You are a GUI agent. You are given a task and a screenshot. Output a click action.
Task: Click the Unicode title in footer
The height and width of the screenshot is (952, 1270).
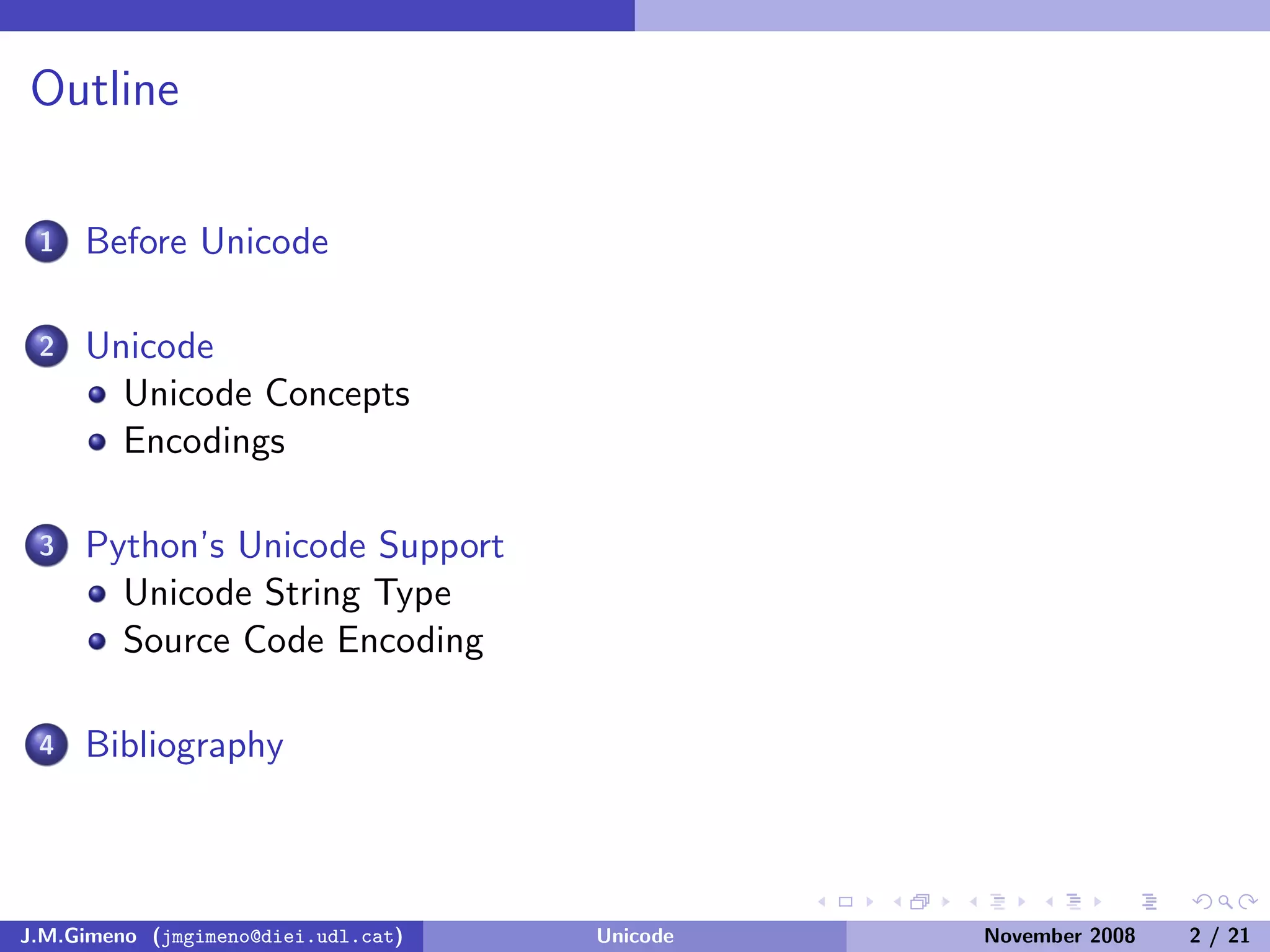point(634,935)
